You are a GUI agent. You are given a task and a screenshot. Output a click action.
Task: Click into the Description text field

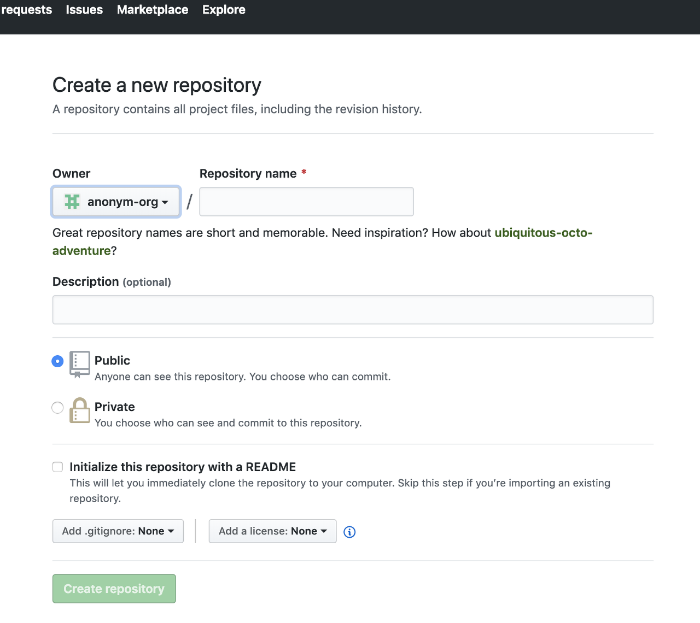(x=352, y=310)
